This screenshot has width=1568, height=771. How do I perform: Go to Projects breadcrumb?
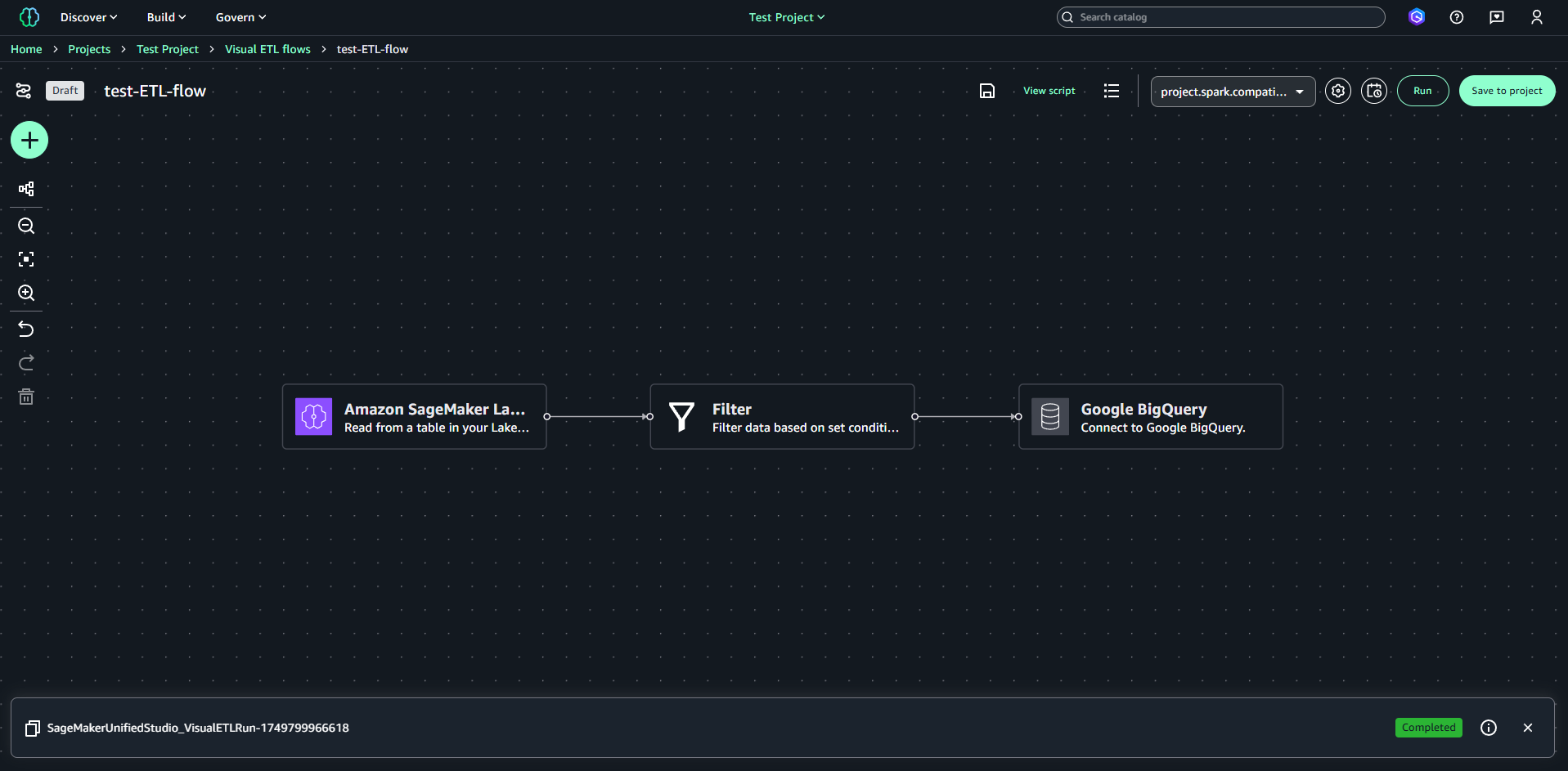(x=89, y=49)
